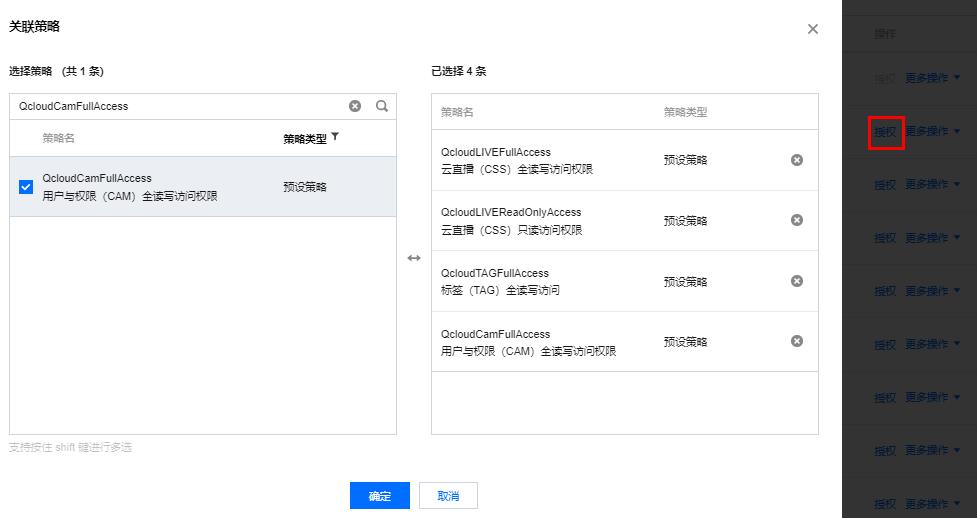Click the magnifier search icon
977x518 pixels.
point(382,106)
